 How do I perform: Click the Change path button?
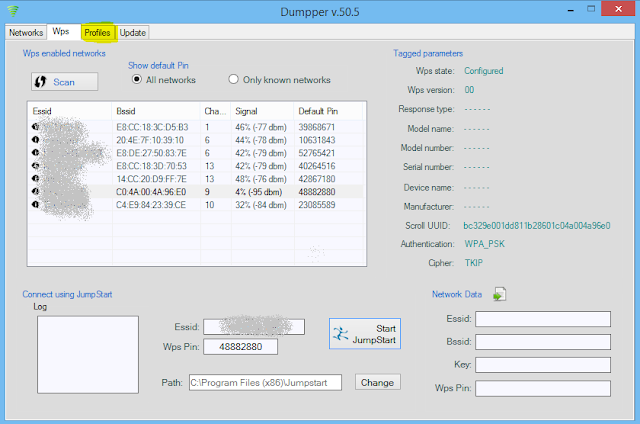click(x=378, y=382)
